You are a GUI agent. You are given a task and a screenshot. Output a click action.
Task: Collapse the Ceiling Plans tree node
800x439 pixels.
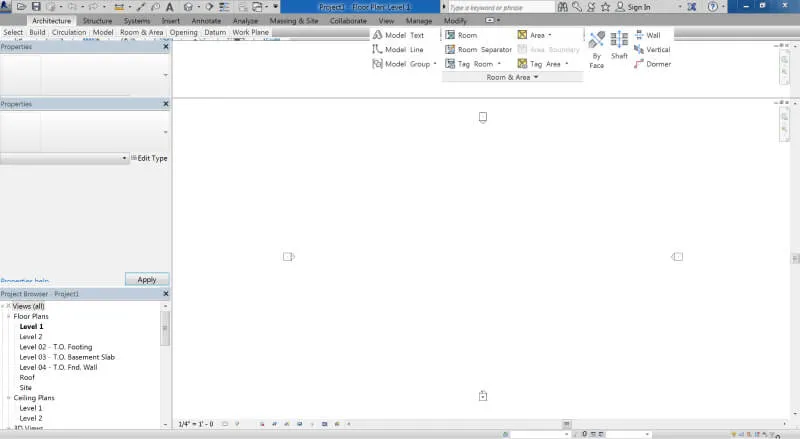point(8,398)
